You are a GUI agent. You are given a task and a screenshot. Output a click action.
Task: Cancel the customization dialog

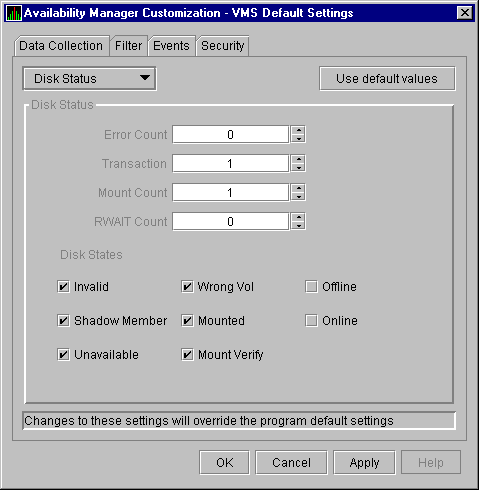point(291,462)
